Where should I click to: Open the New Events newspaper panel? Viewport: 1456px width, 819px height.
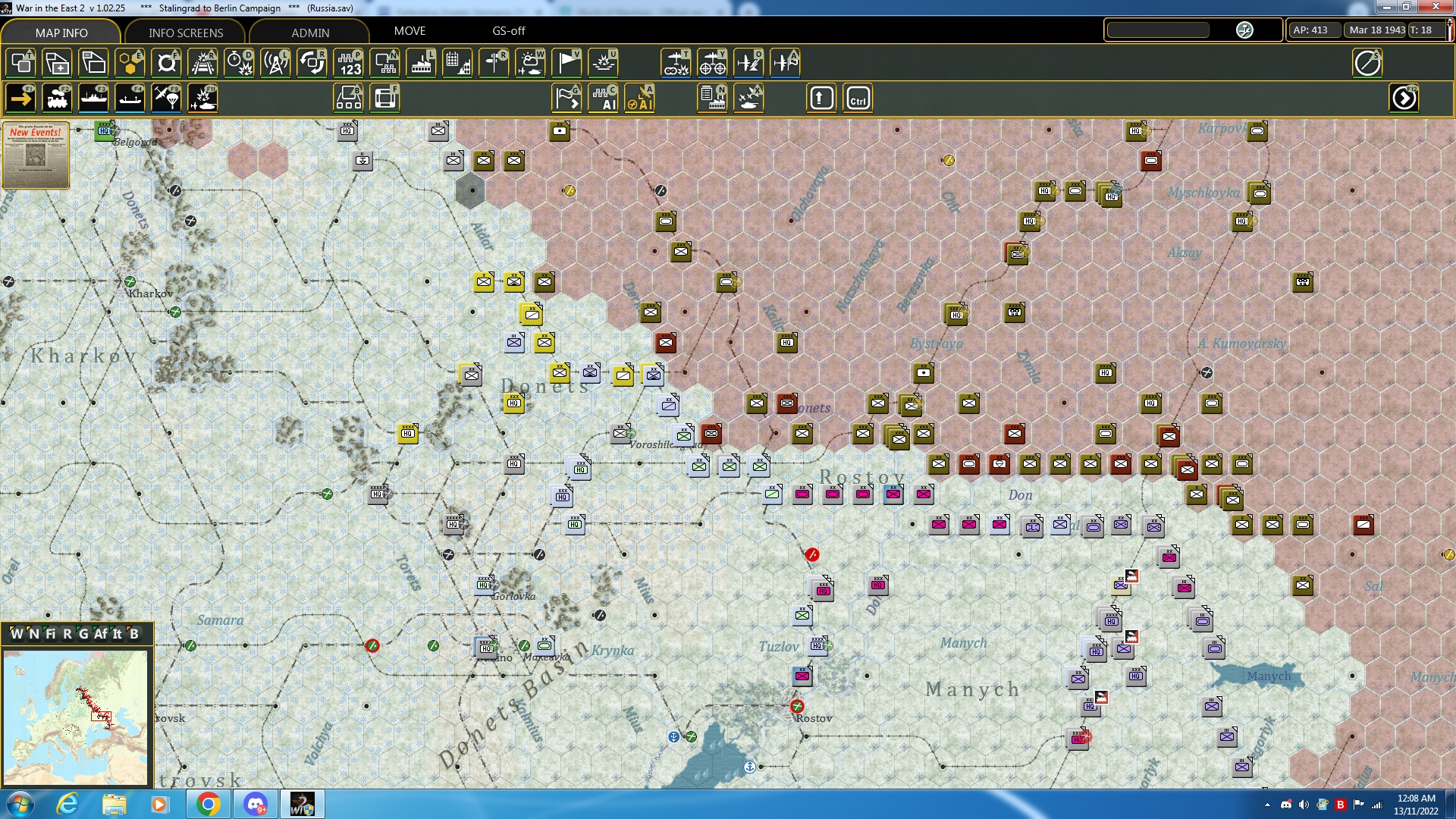tap(36, 155)
